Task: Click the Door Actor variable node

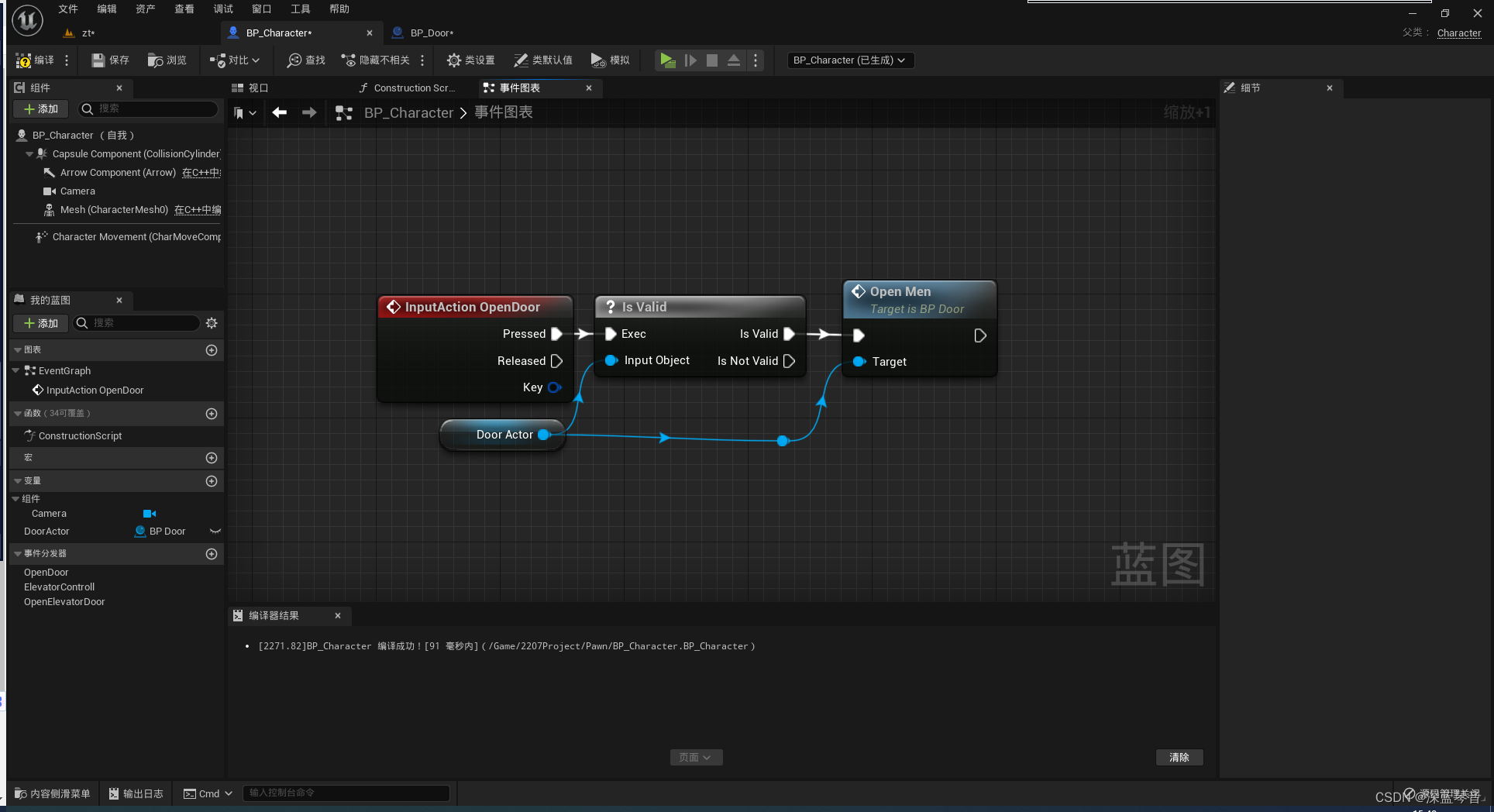Action: click(x=502, y=435)
